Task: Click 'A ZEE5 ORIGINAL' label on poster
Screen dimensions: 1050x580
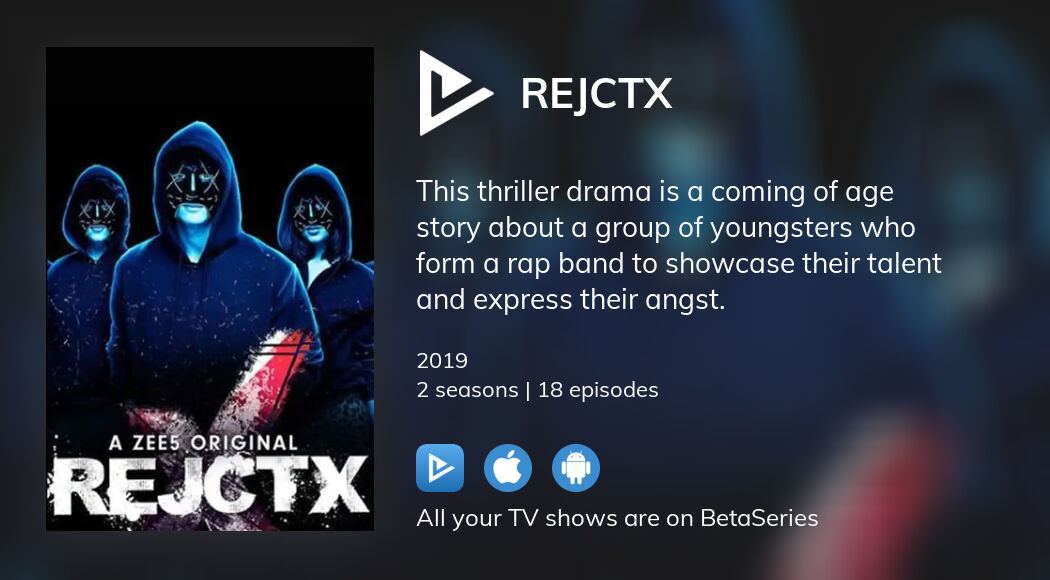Action: [x=204, y=443]
